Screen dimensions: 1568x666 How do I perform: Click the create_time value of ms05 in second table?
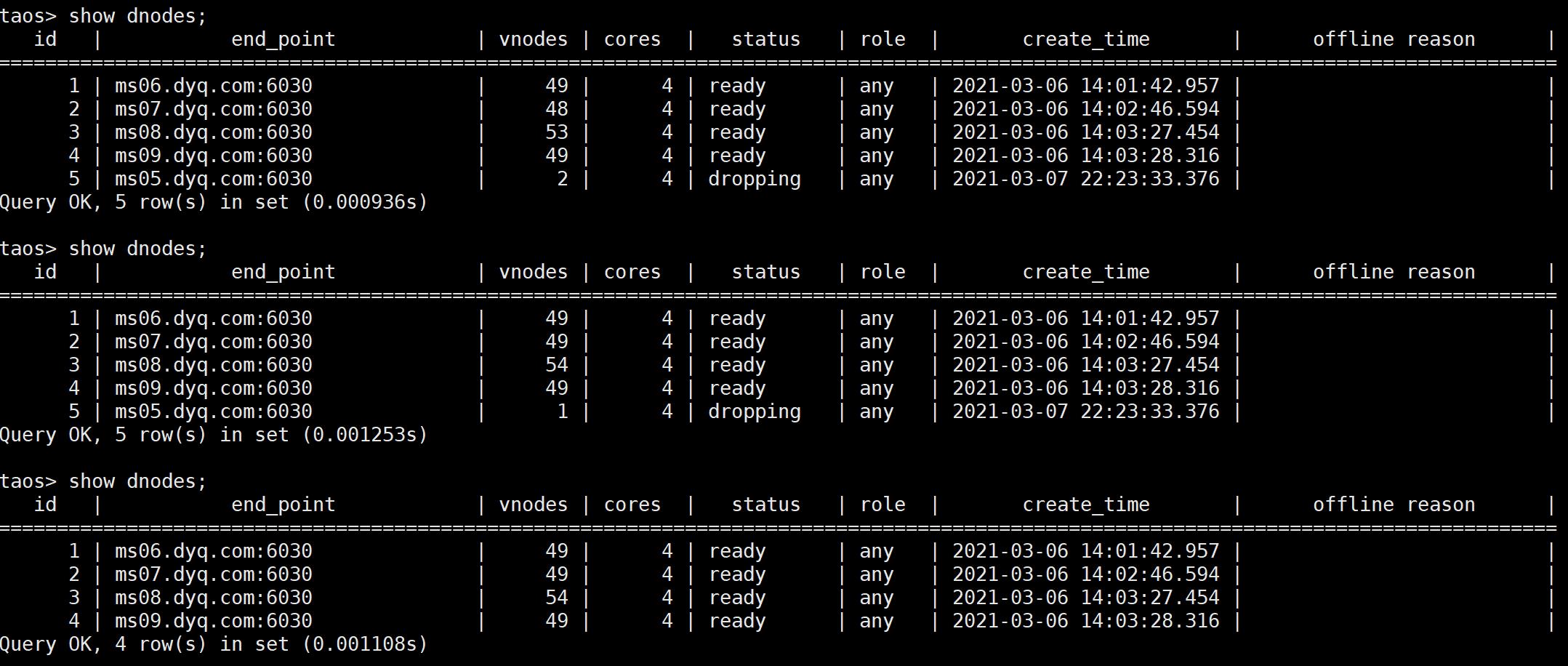click(x=1086, y=411)
